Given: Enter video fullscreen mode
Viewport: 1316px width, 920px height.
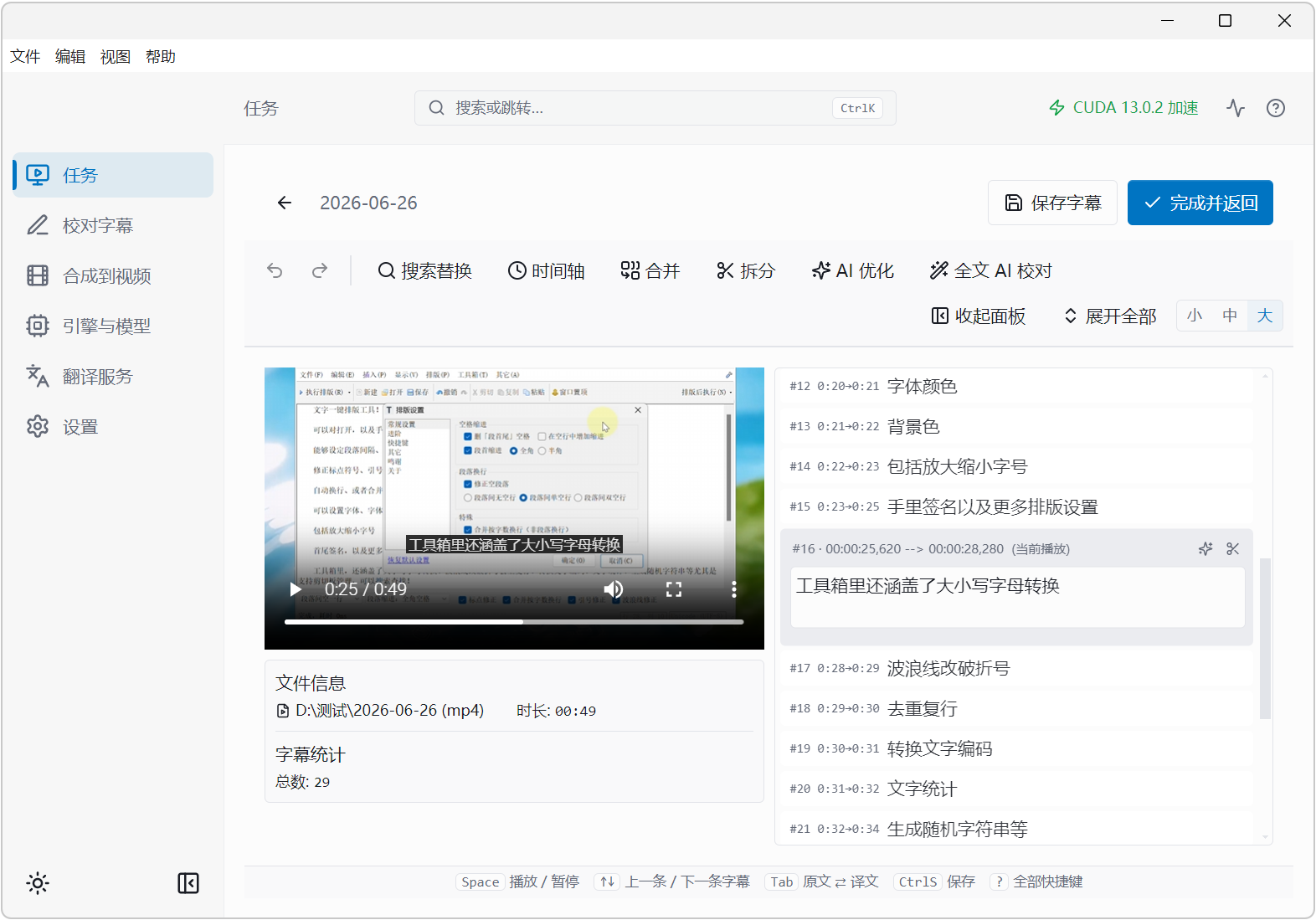Looking at the screenshot, I should coord(674,589).
